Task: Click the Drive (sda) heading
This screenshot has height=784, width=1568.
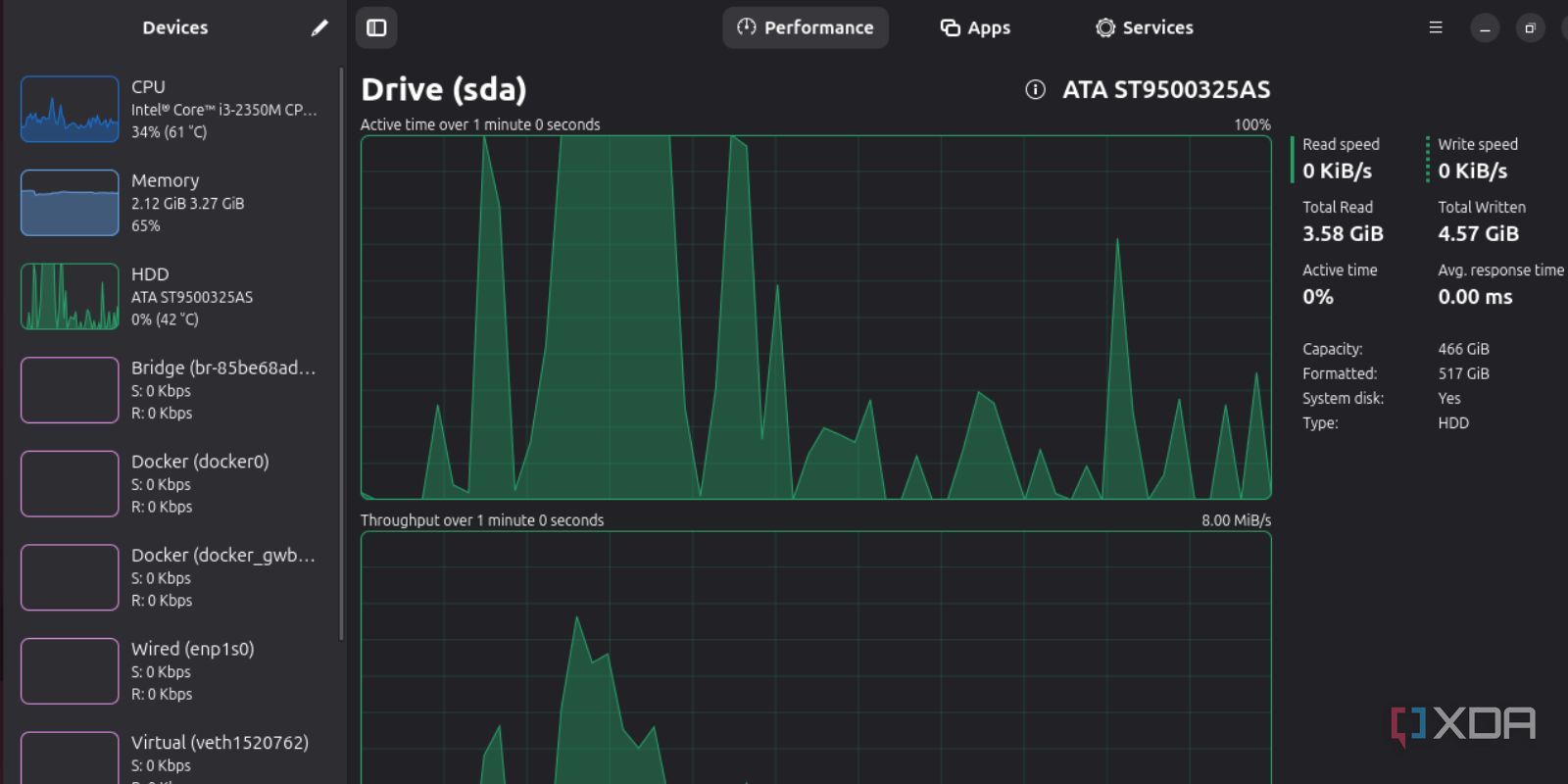Action: click(x=443, y=90)
